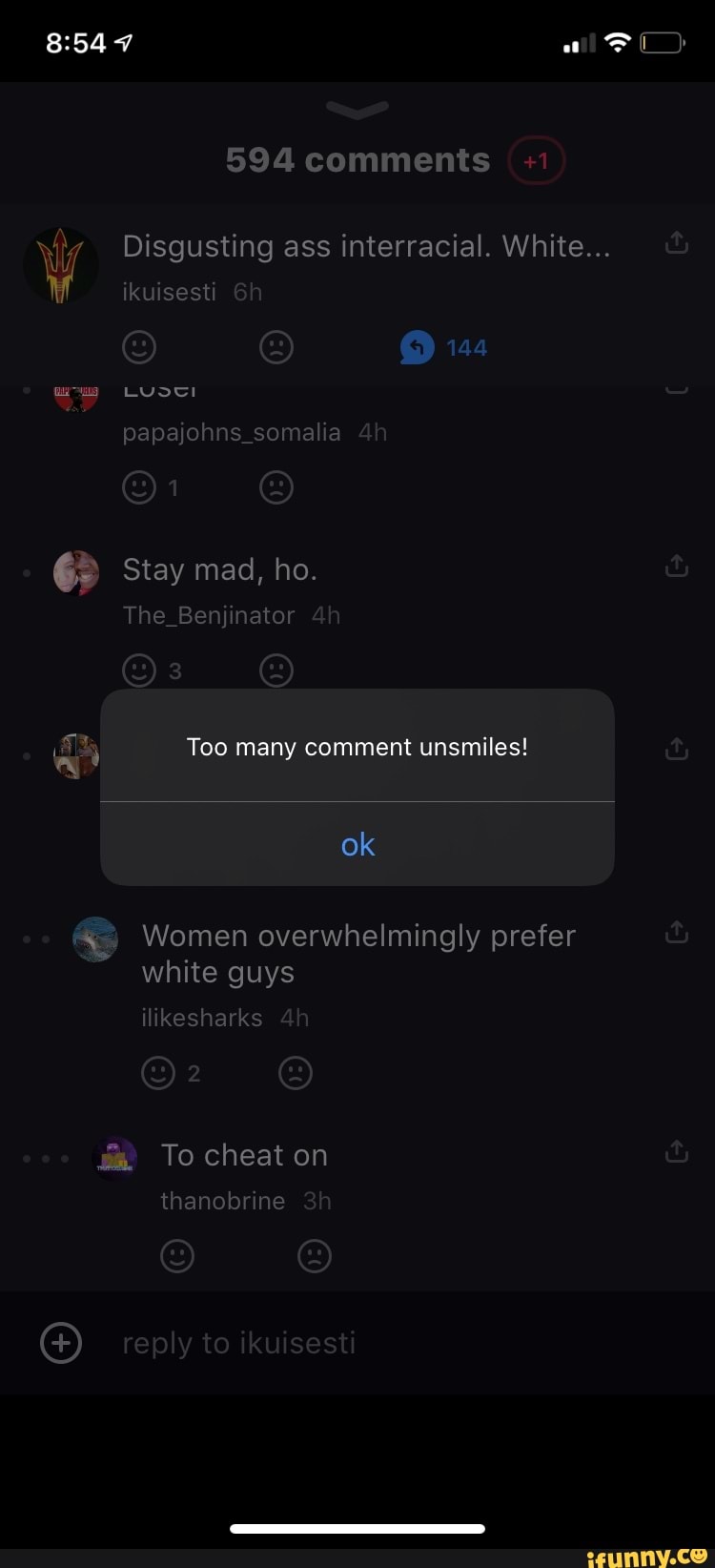Tap the plus attachment icon beside reply field

point(61,1343)
